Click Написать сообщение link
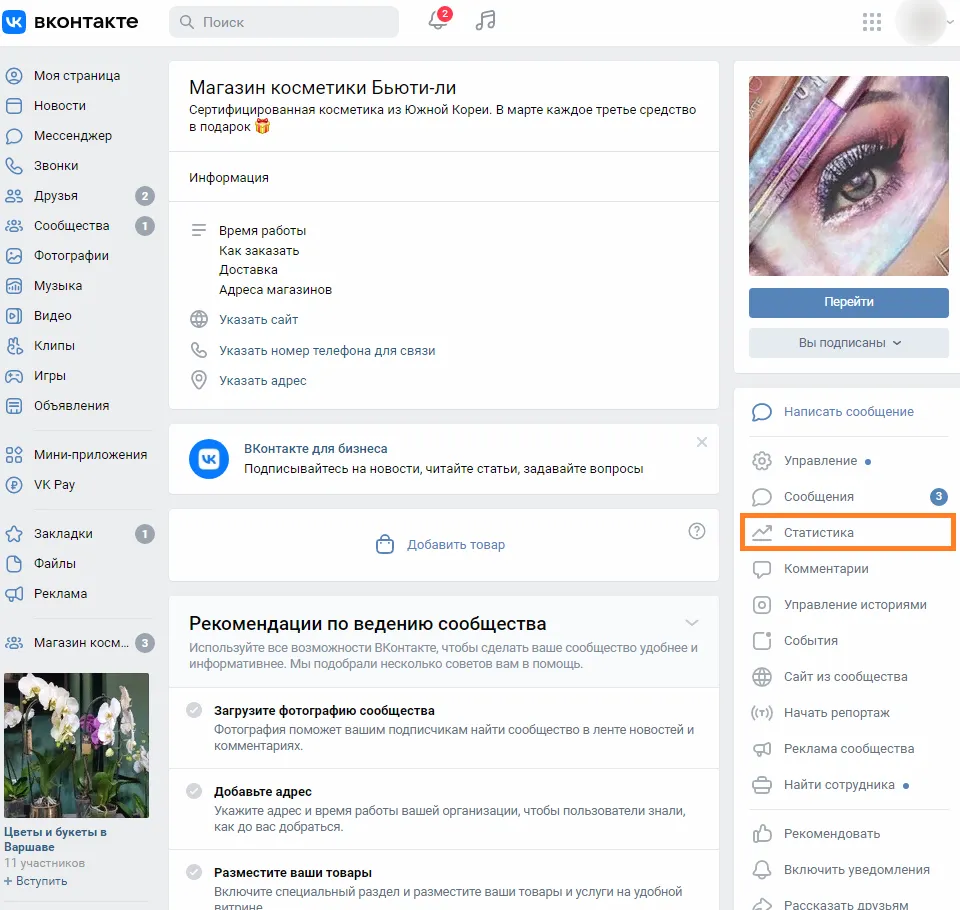This screenshot has height=910, width=960. tap(849, 412)
